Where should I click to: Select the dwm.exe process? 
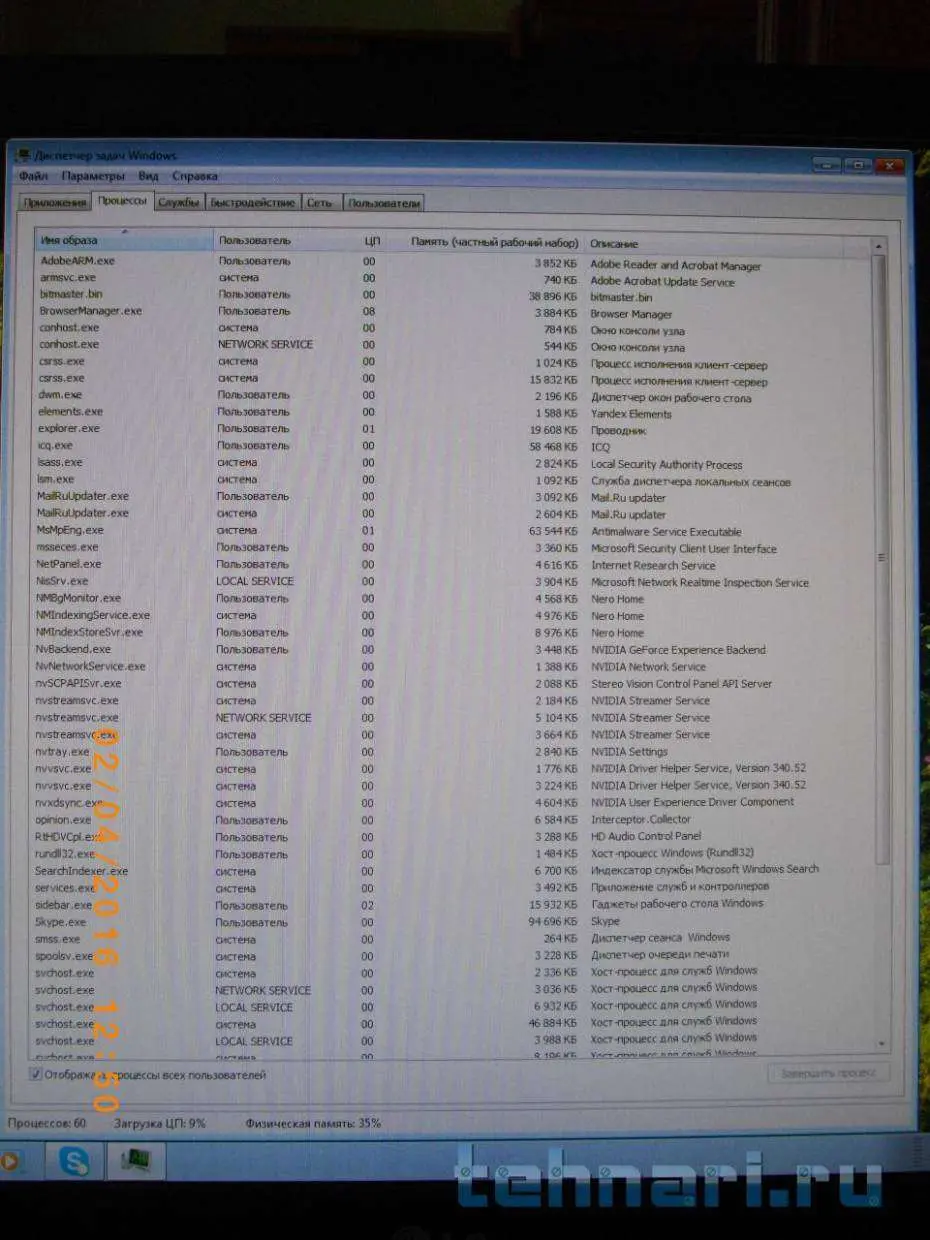point(453,395)
